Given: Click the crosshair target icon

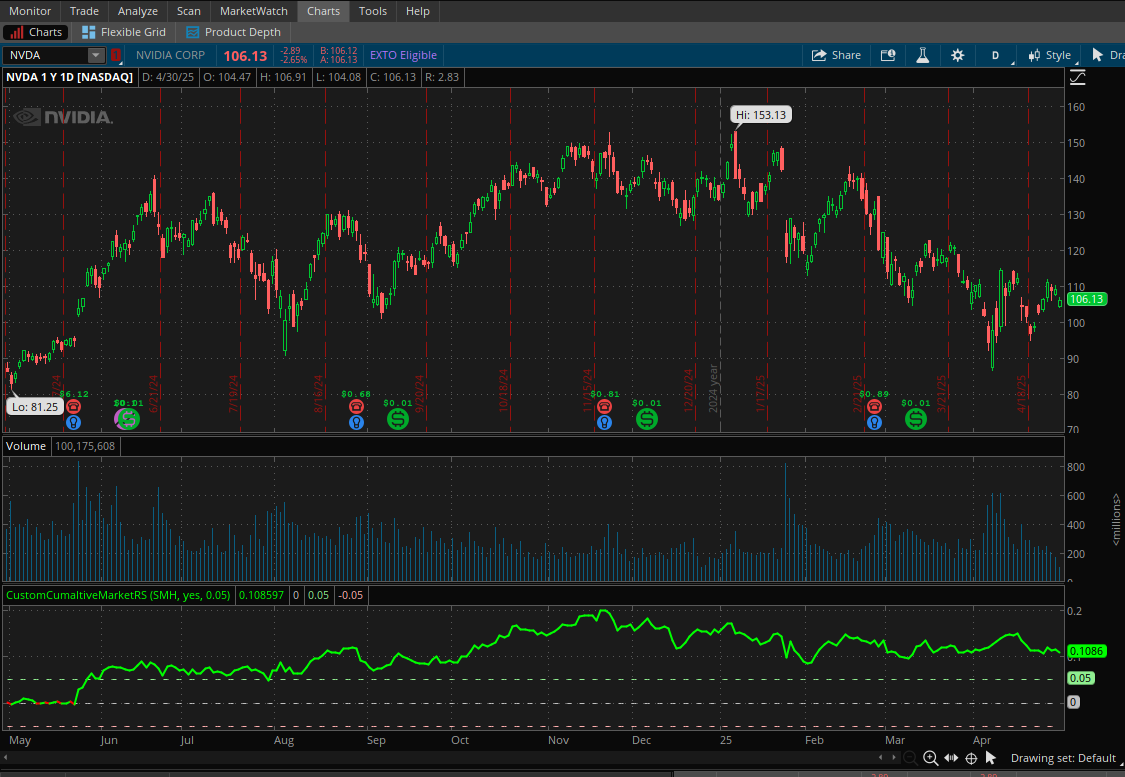Looking at the screenshot, I should click(x=971, y=758).
